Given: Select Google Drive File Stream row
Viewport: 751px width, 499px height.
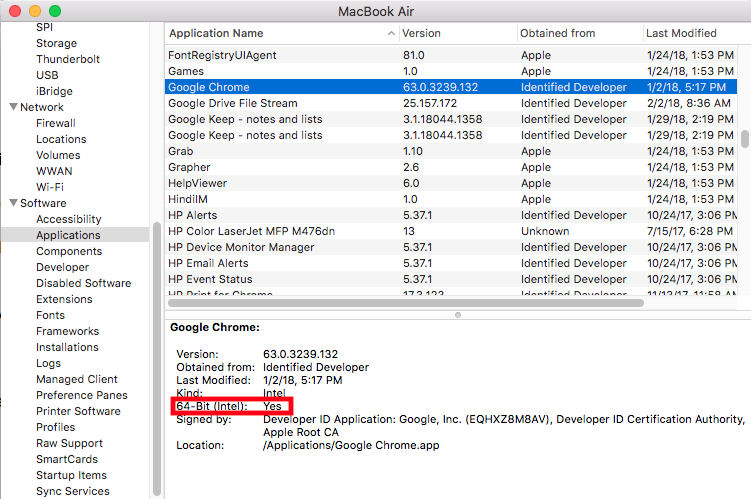Looking at the screenshot, I should [451, 103].
